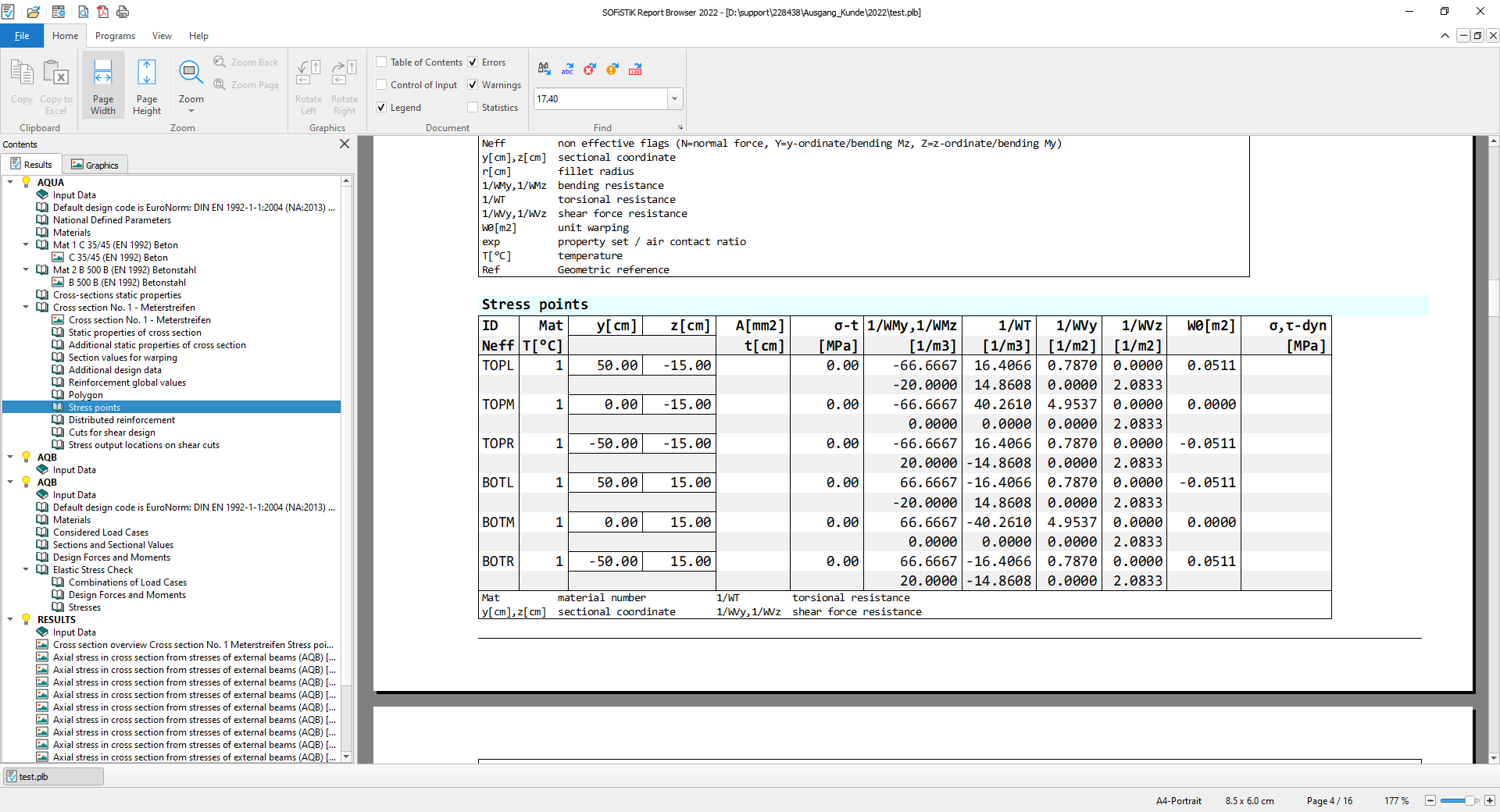Click the find binoculars icon
The image size is (1500, 812).
[545, 69]
